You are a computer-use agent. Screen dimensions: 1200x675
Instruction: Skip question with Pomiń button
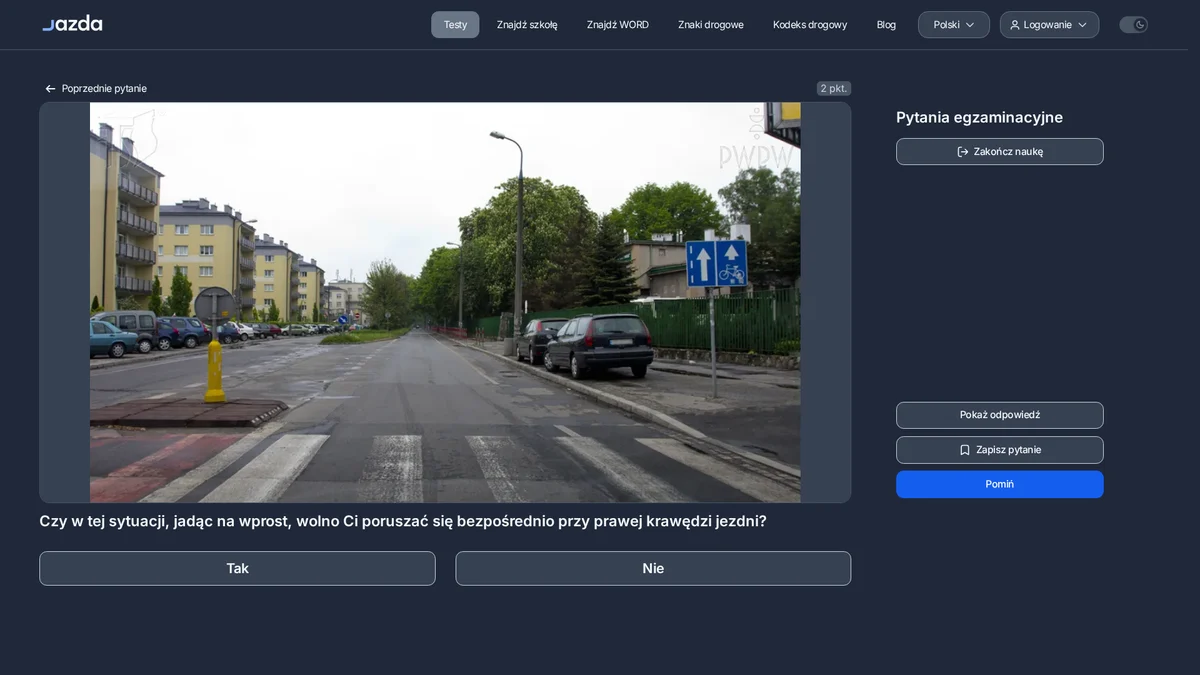click(x=1000, y=484)
